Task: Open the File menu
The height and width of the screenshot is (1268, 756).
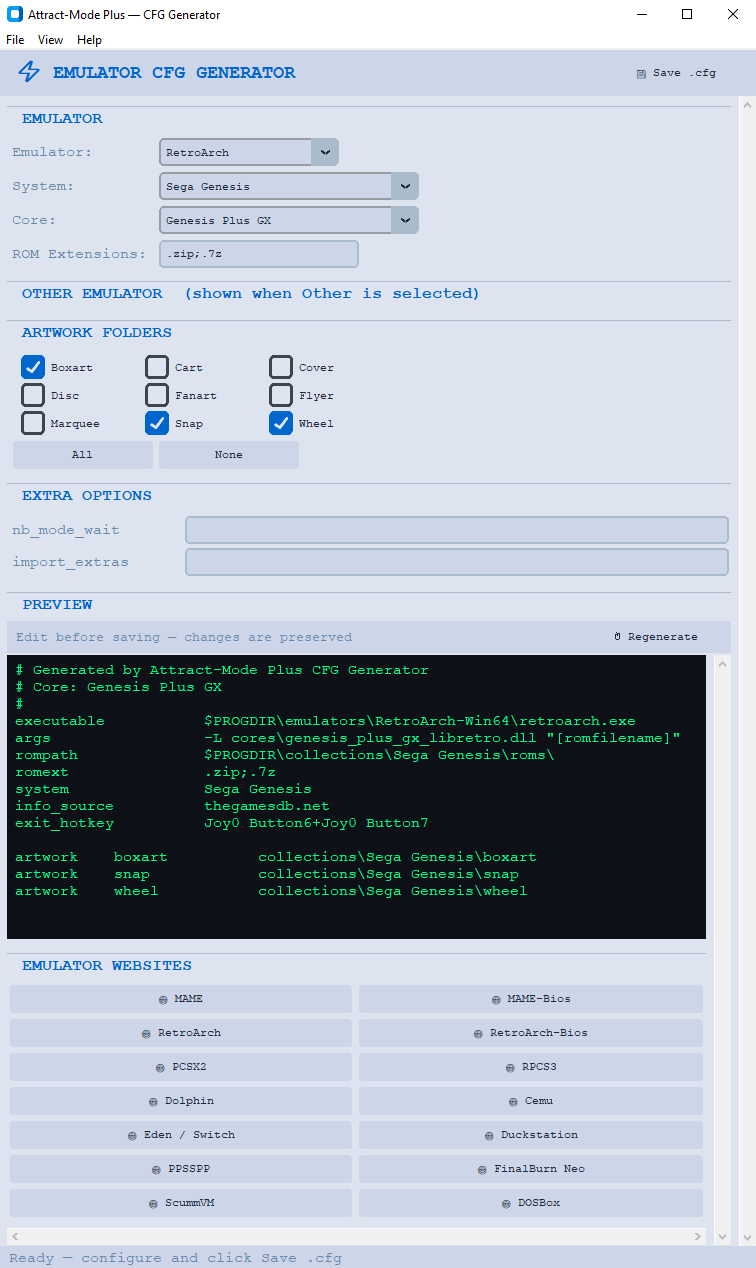Action: click(15, 40)
